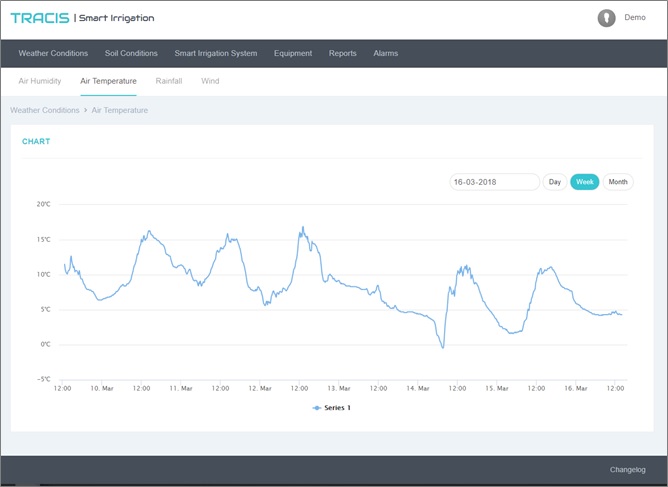Viewport: 668px width, 487px height.
Task: Click the 15. Mar x-axis label
Action: pyautogui.click(x=497, y=389)
